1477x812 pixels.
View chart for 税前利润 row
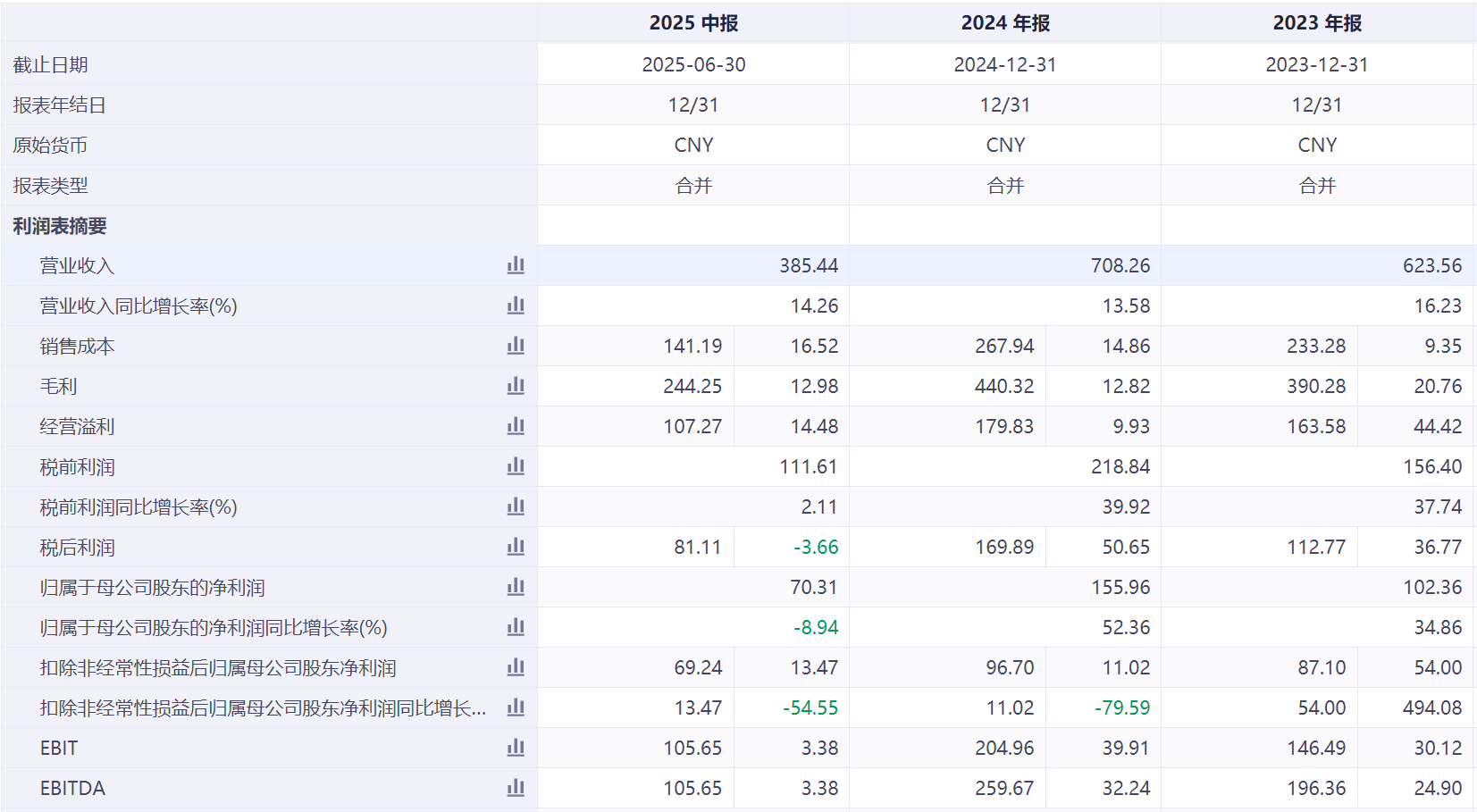516,466
